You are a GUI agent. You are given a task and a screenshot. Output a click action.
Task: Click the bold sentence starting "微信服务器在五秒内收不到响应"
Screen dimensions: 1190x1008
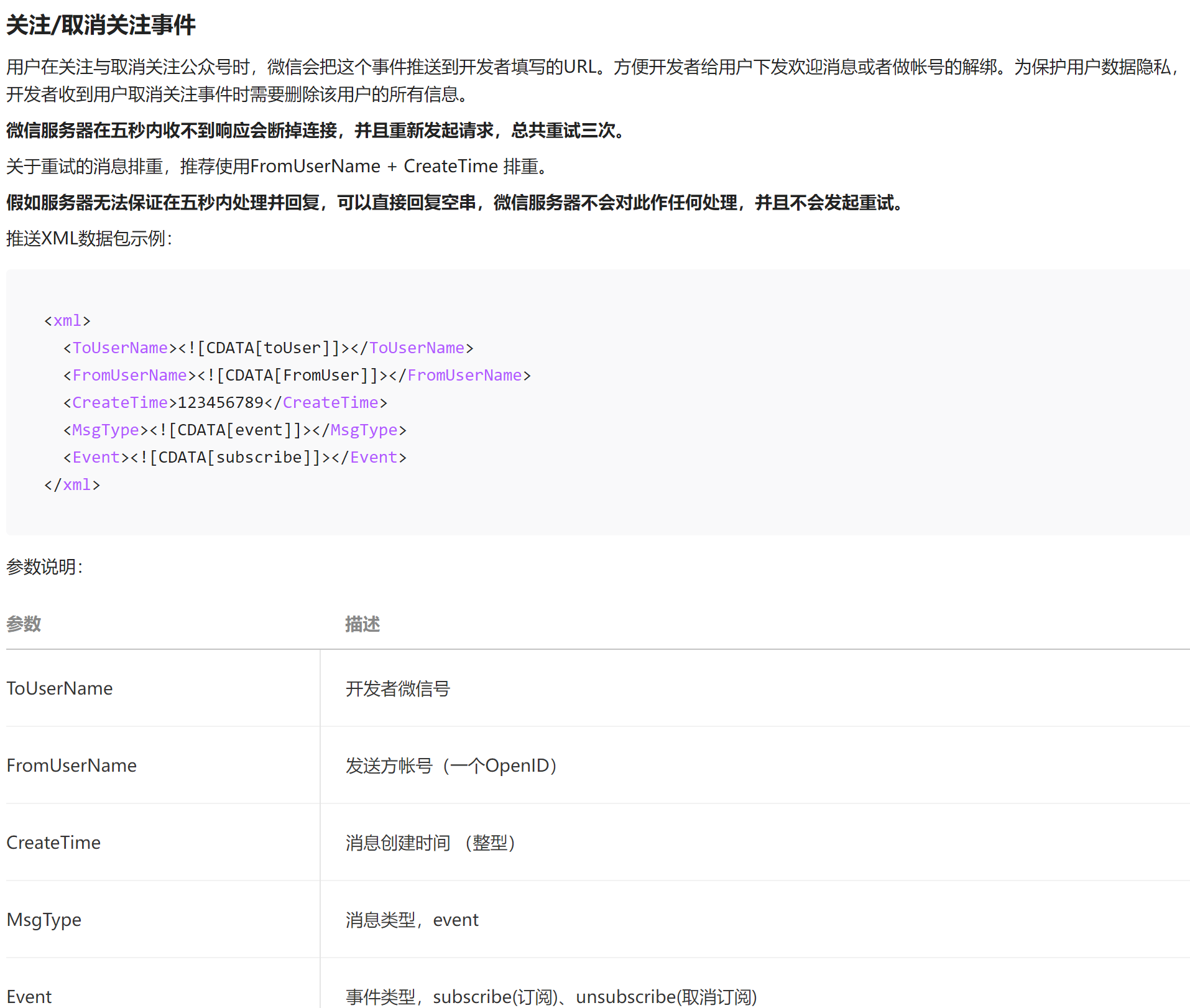coord(316,131)
